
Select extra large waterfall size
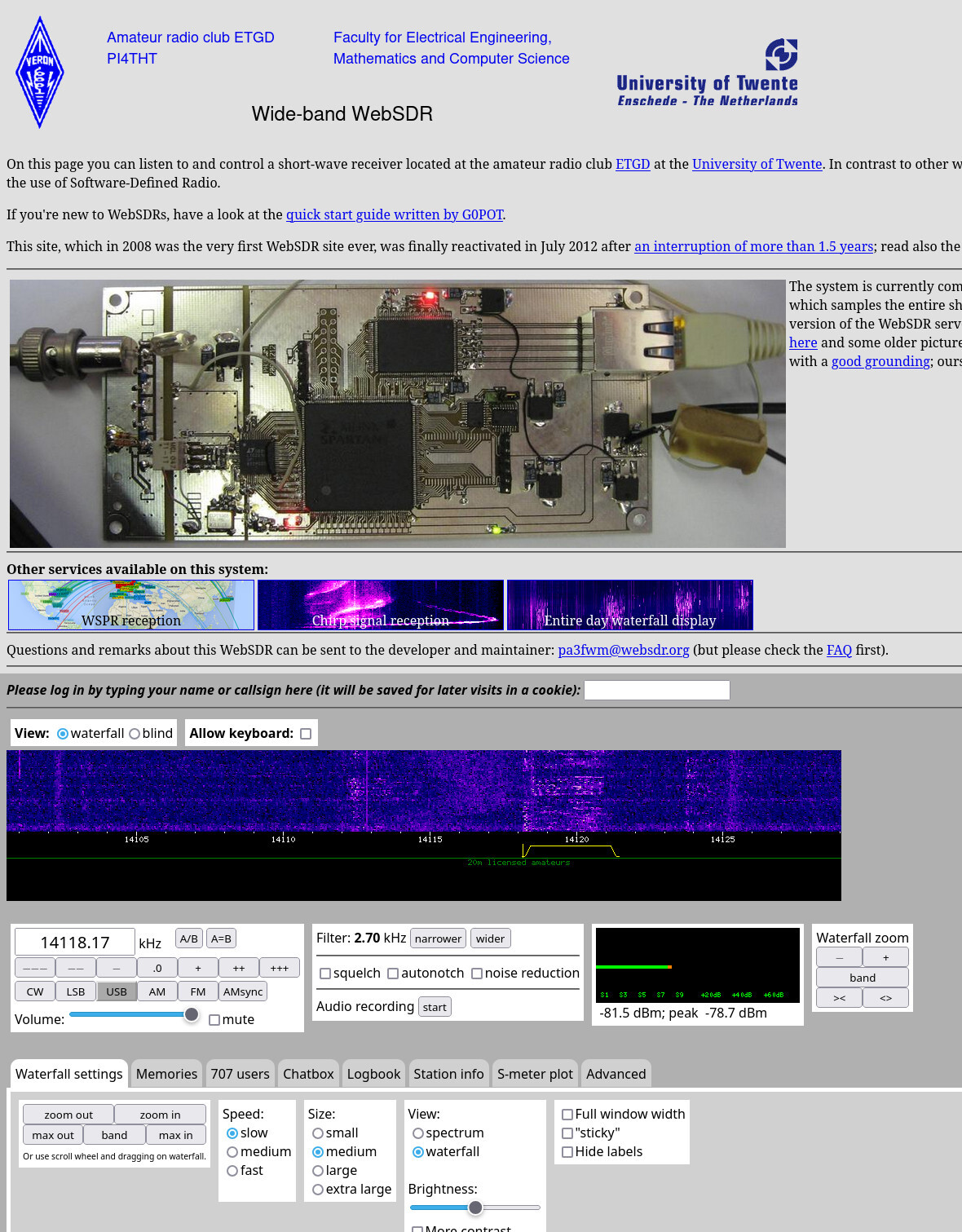click(x=318, y=1190)
